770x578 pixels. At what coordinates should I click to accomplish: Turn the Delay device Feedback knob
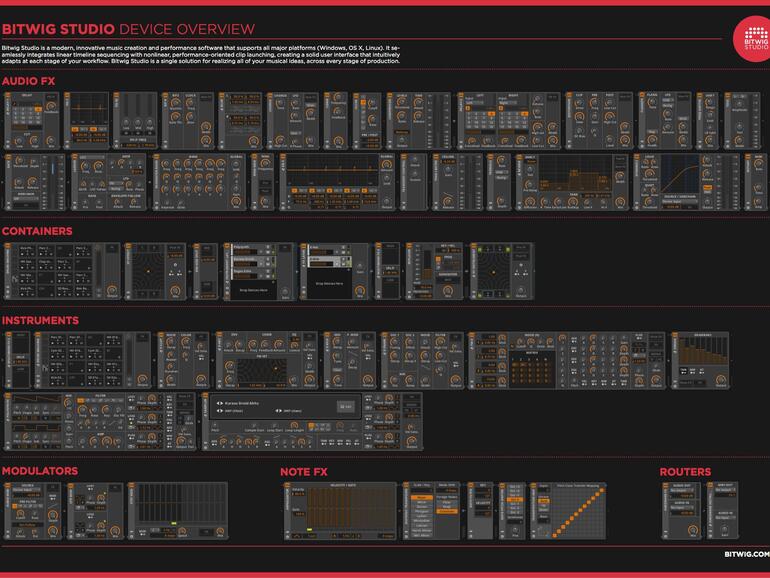(x=51, y=106)
